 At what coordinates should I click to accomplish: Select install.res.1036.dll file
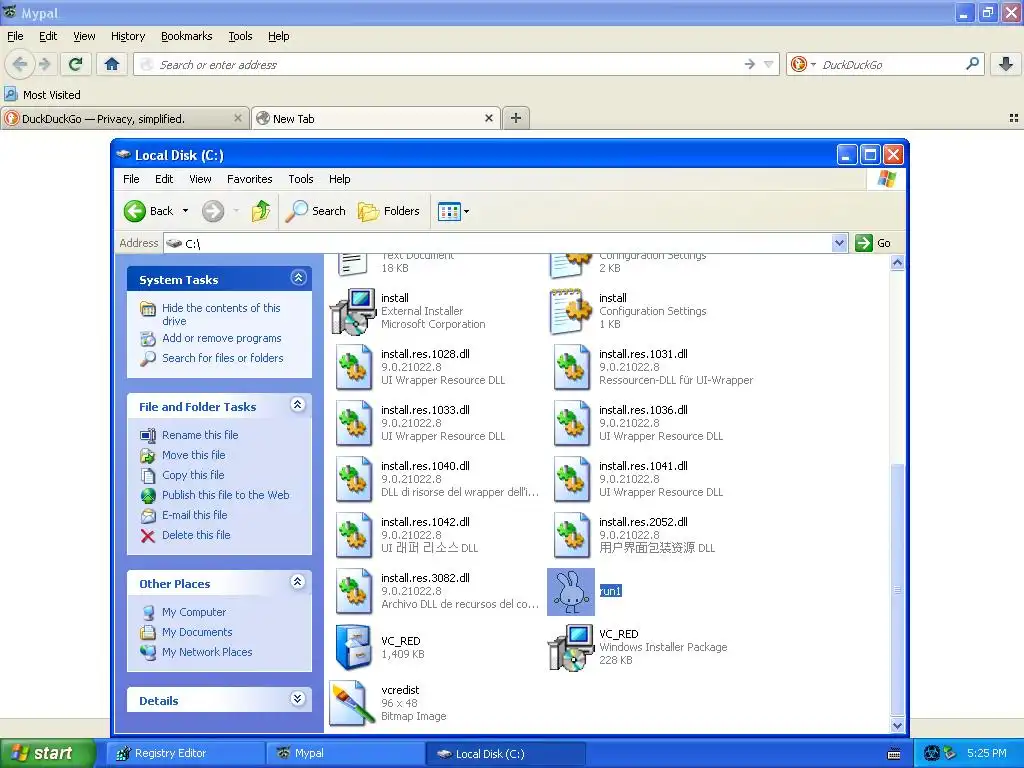pos(639,423)
